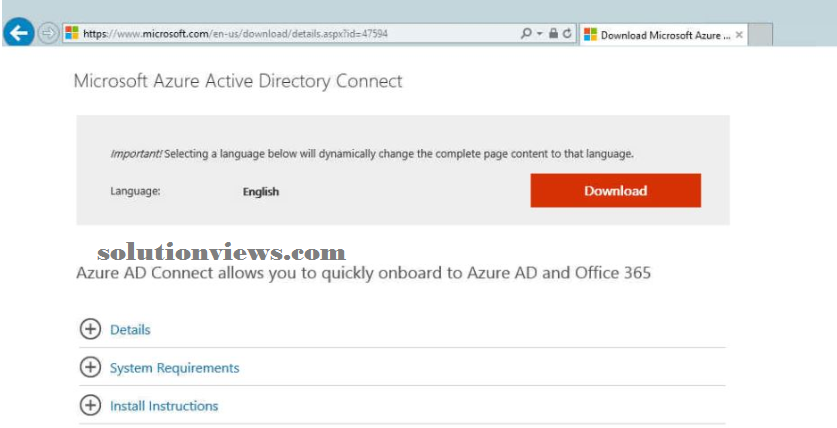
Task: Expand Details with the plus icon
Action: [90, 329]
